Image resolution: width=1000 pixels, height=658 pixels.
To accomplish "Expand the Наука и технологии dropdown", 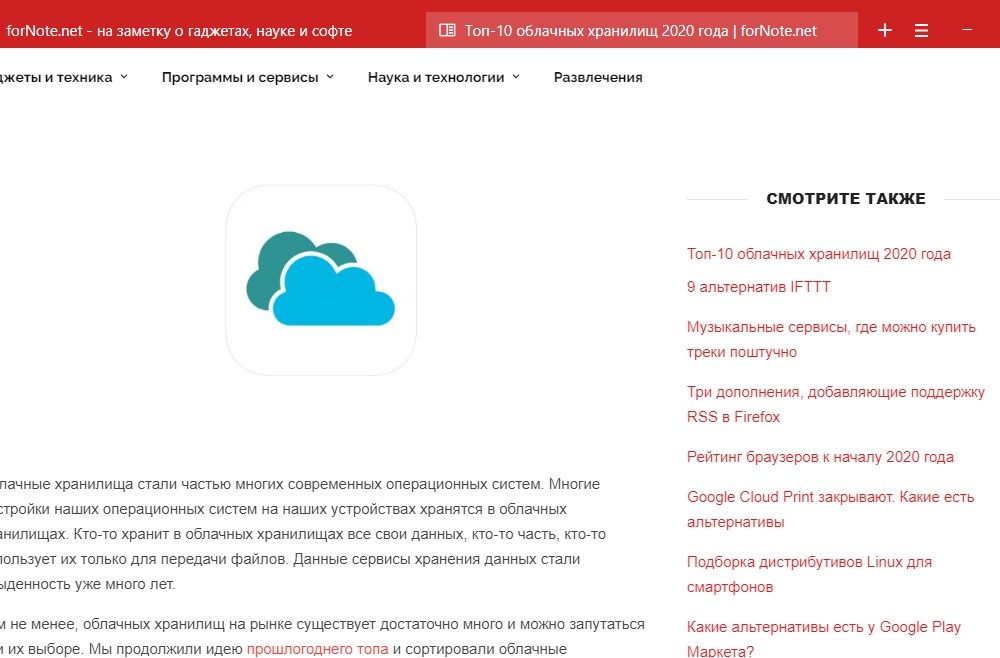I will (443, 77).
